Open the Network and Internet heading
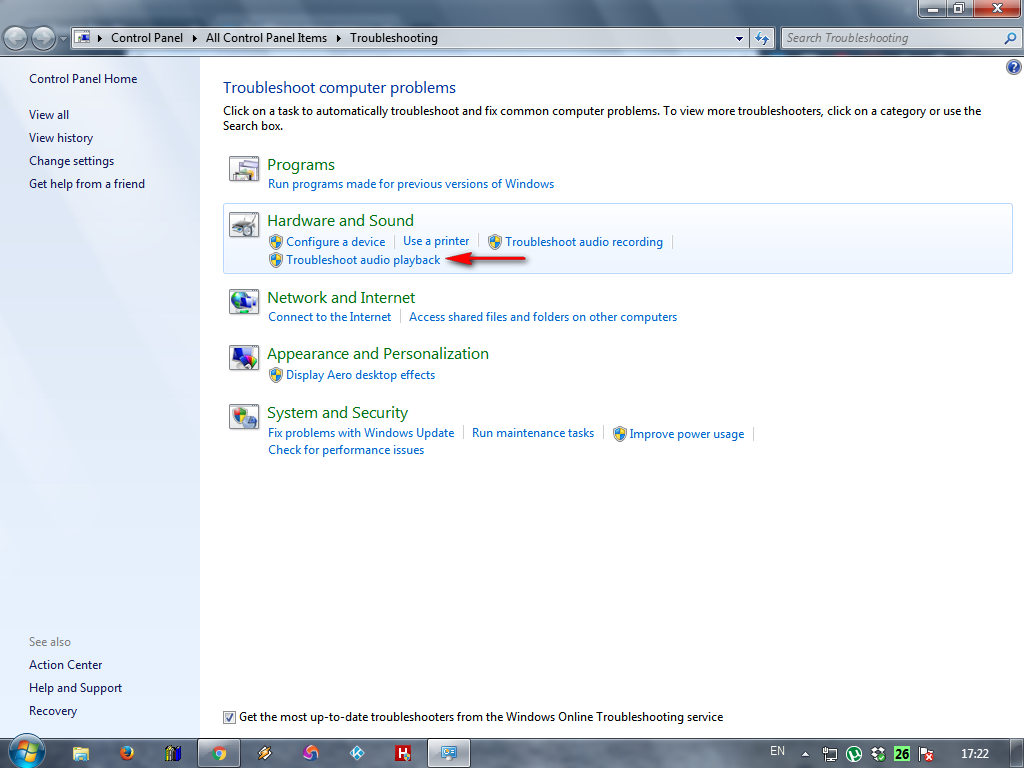Screen dimensions: 1024x768 [x=341, y=298]
